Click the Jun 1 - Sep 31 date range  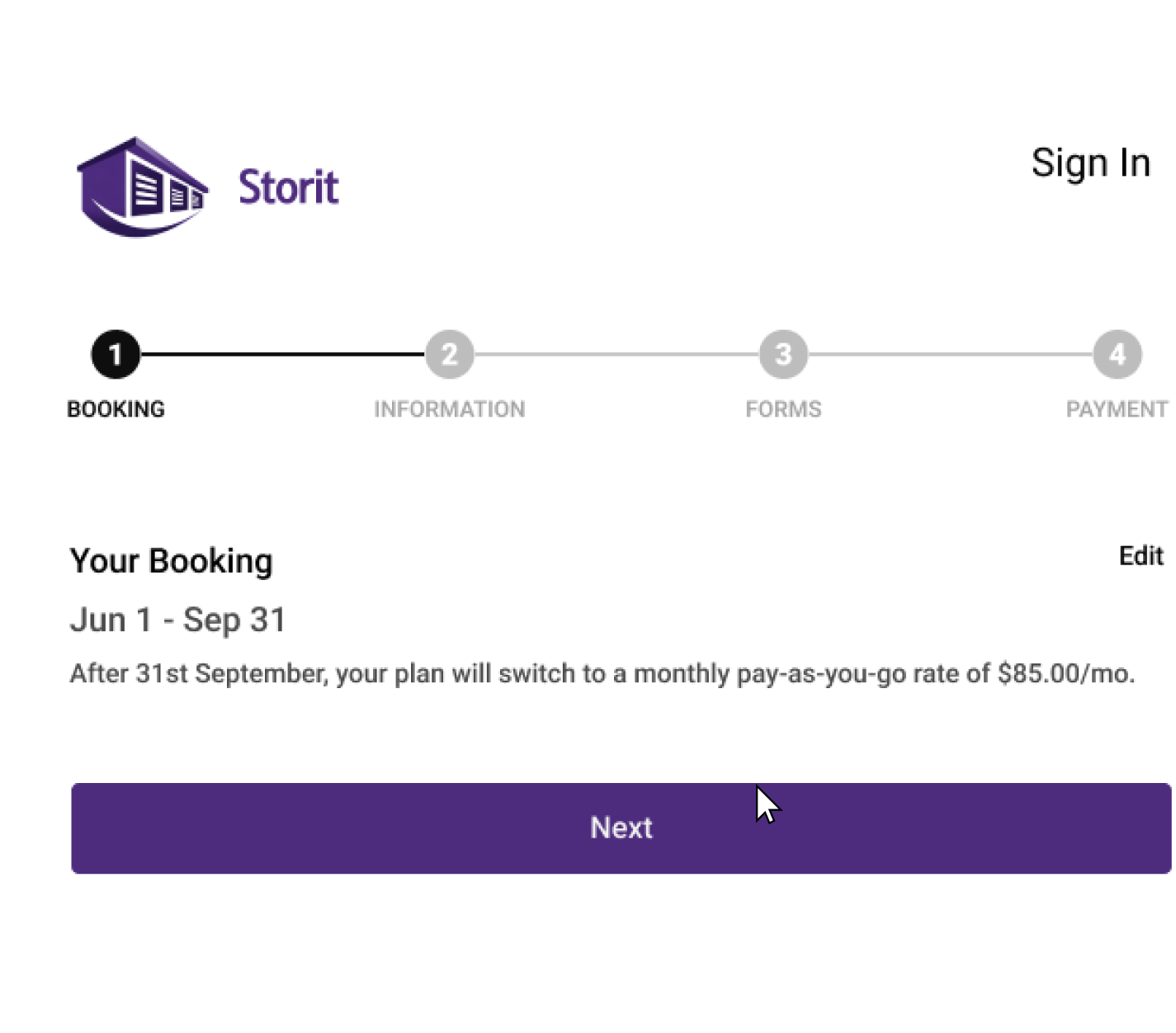[x=177, y=619]
